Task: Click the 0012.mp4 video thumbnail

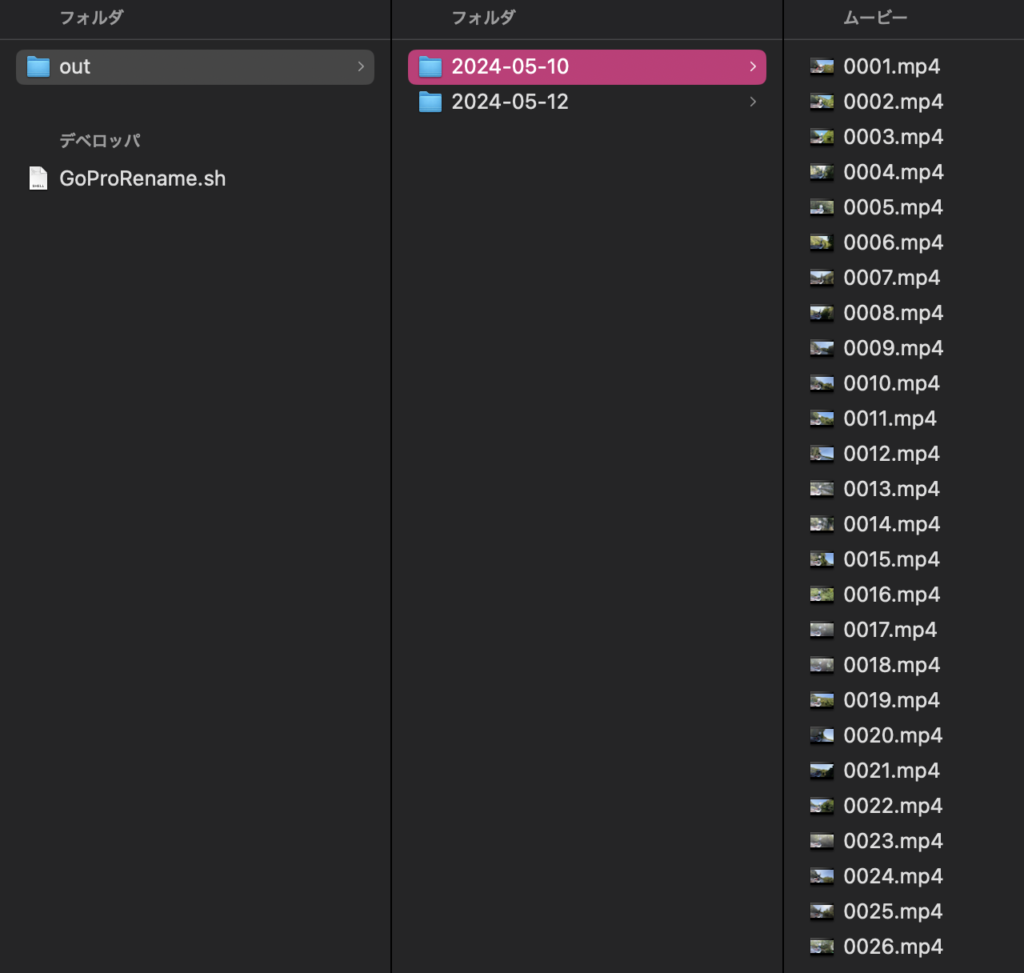Action: pos(822,454)
